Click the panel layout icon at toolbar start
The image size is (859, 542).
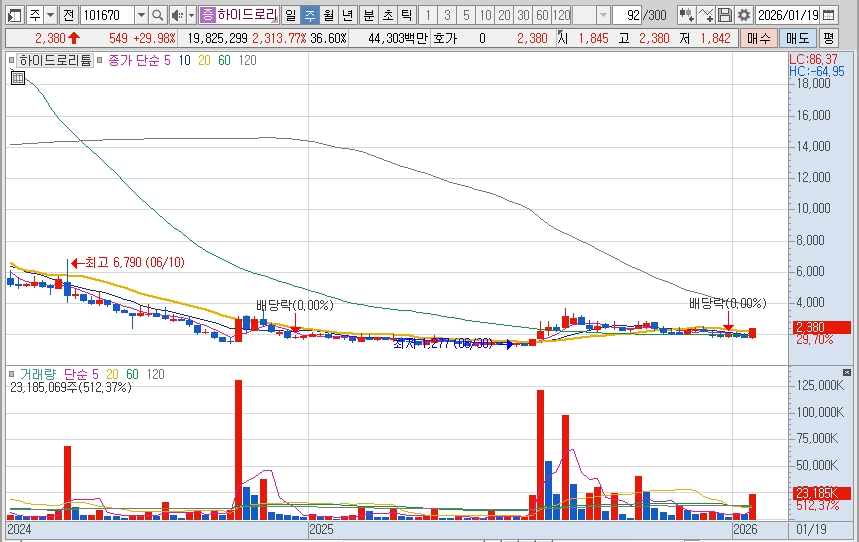(x=15, y=15)
